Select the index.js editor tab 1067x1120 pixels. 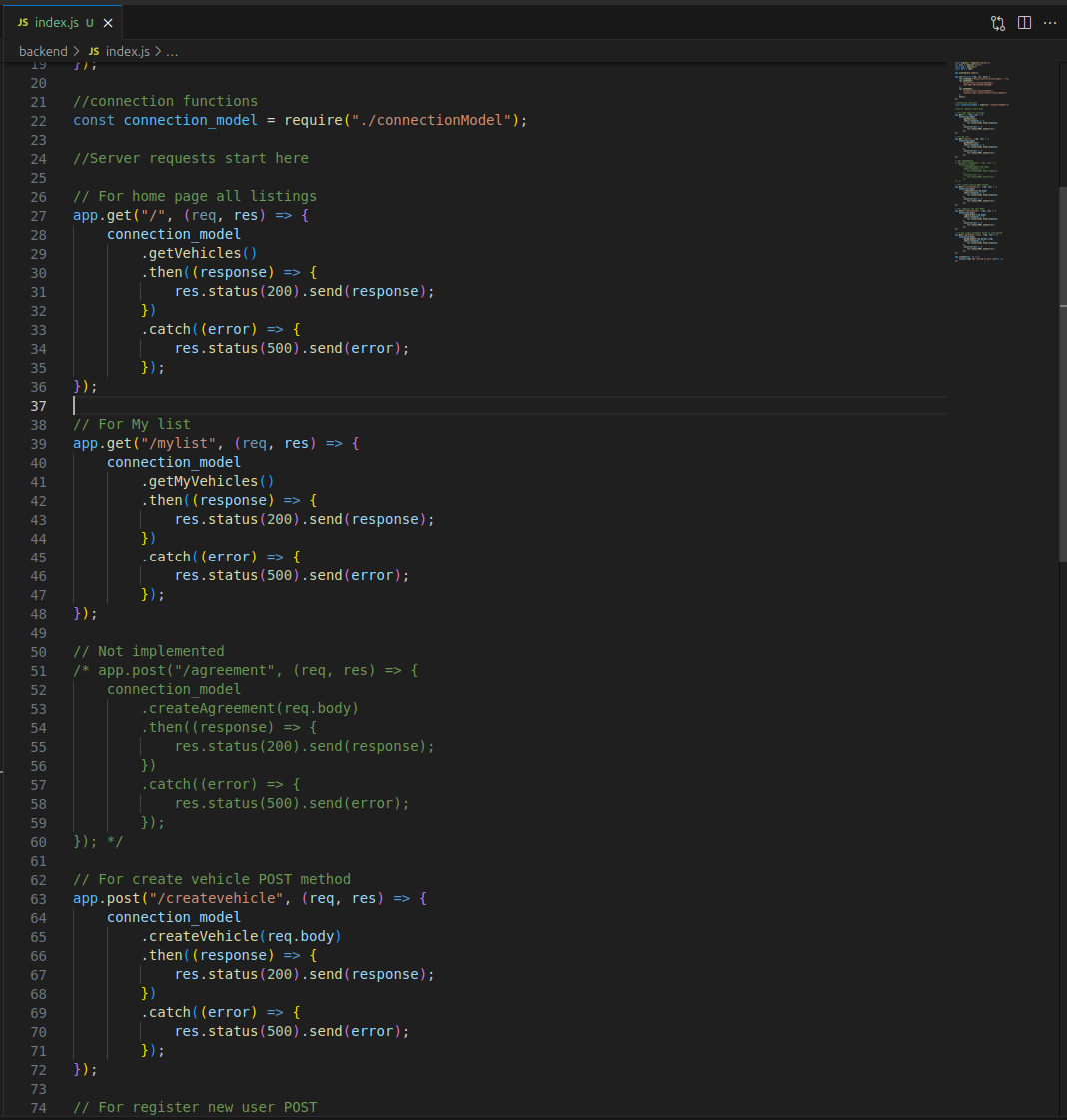point(56,23)
